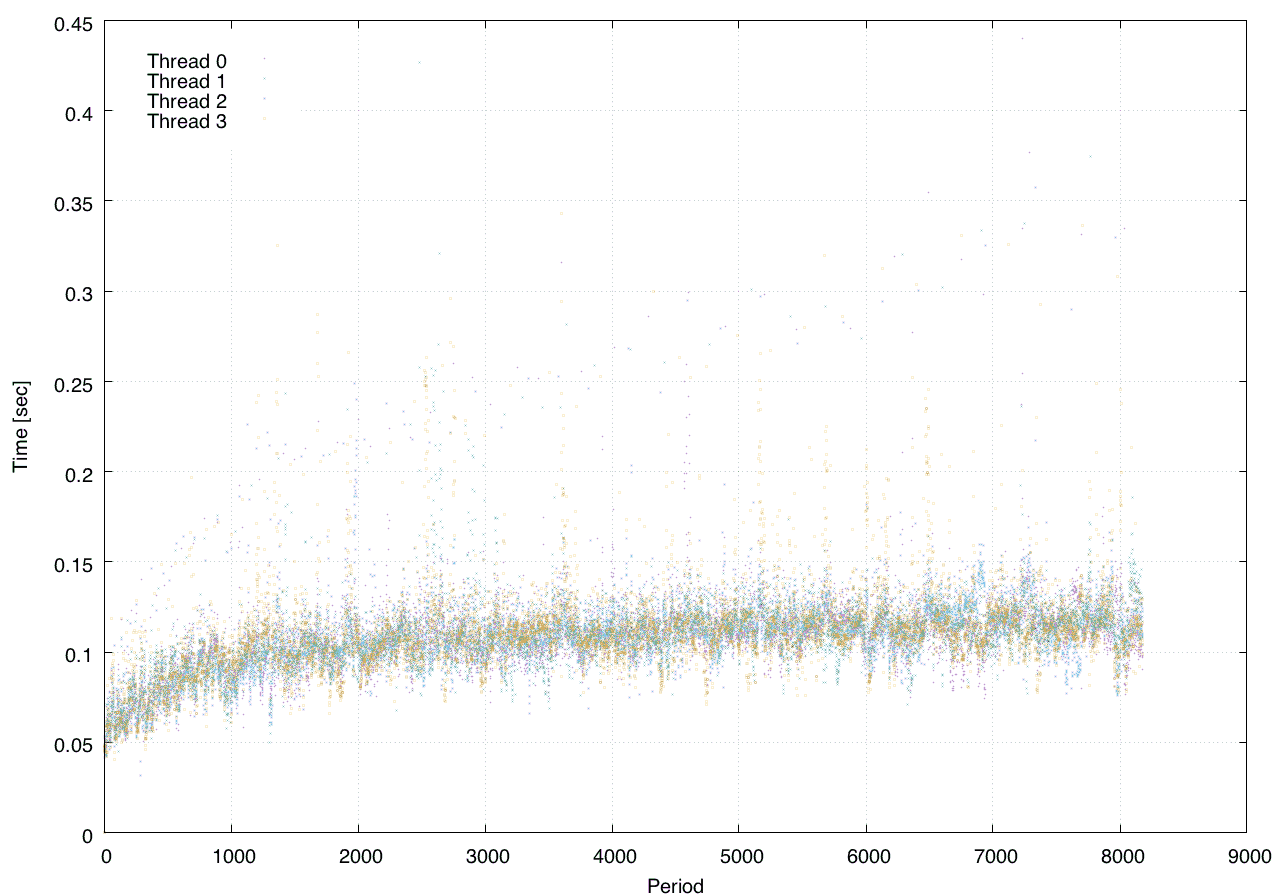Viewport: 1280px width, 896px height.
Task: Click the 1000 x-axis tick label
Action: click(231, 856)
